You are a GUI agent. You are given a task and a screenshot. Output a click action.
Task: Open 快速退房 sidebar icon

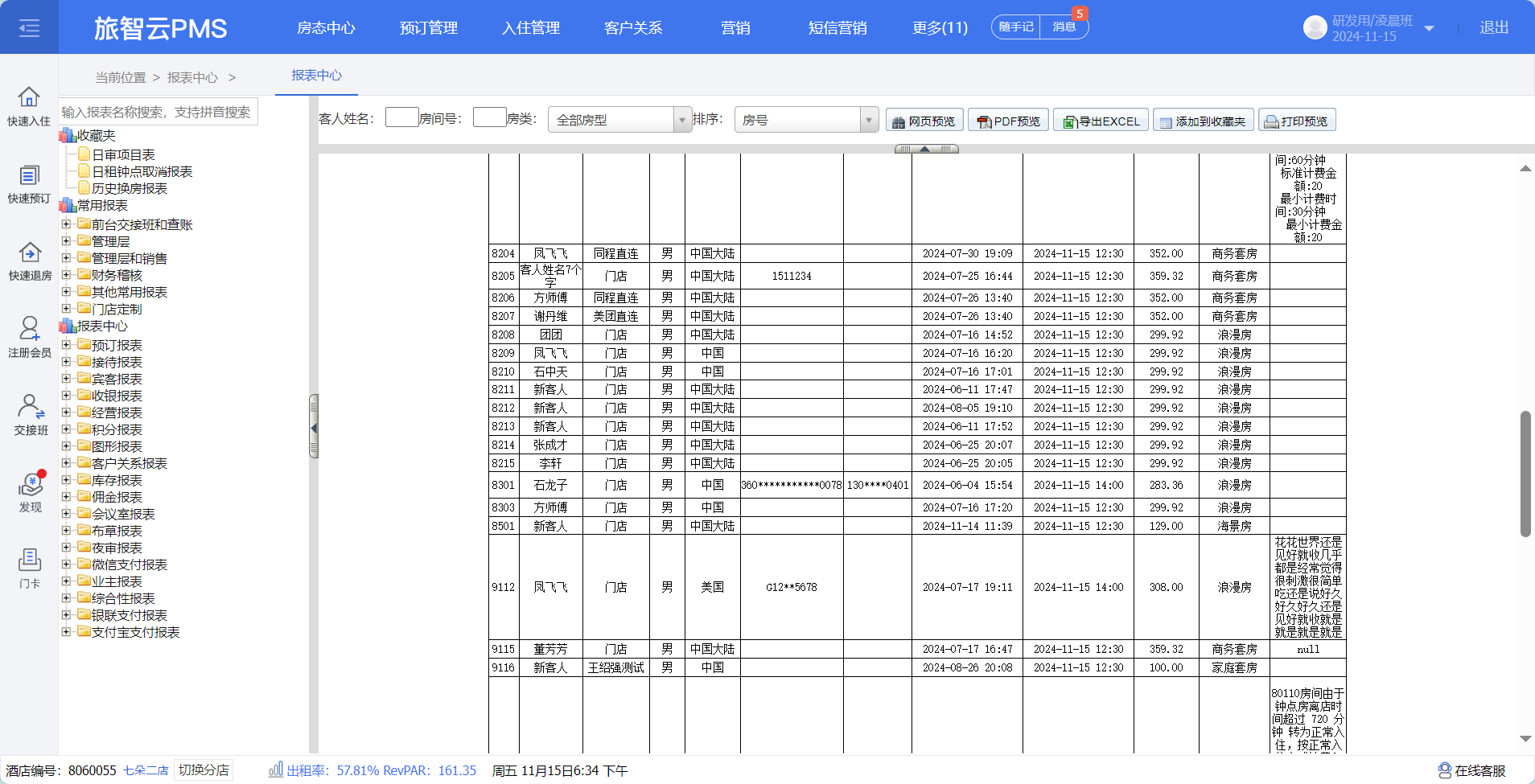[30, 252]
